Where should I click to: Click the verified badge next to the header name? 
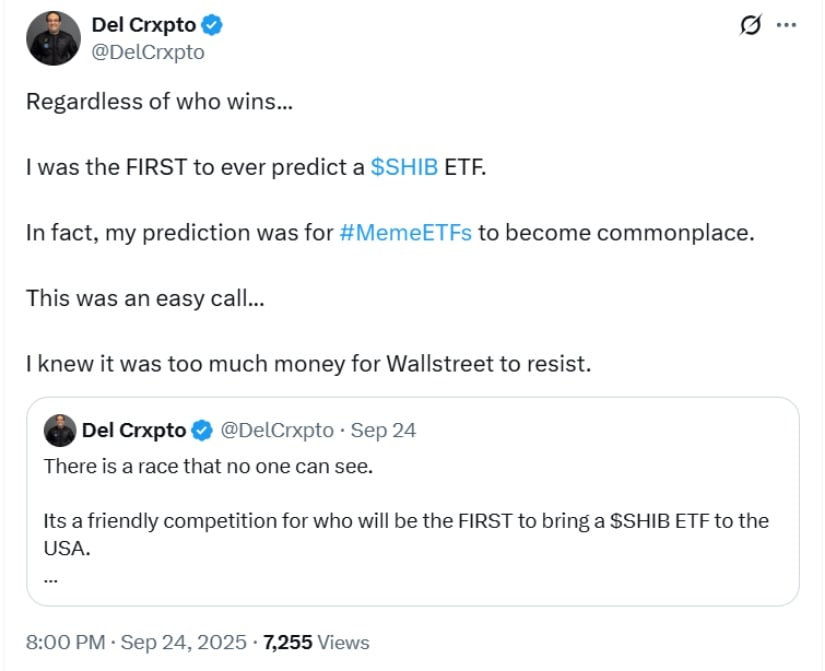click(213, 26)
